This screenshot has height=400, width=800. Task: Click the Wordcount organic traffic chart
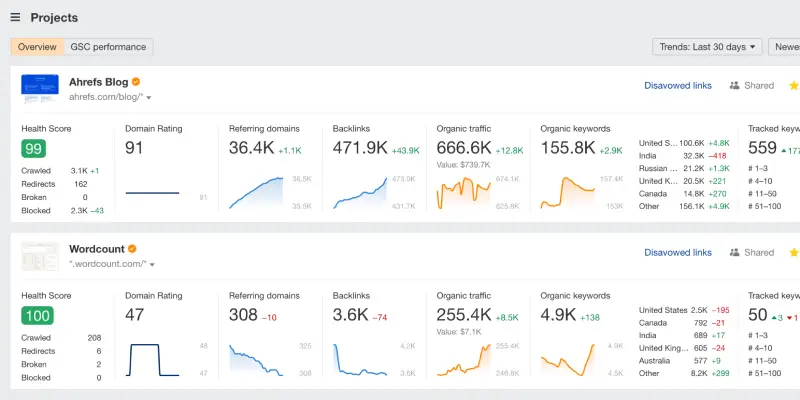click(464, 360)
